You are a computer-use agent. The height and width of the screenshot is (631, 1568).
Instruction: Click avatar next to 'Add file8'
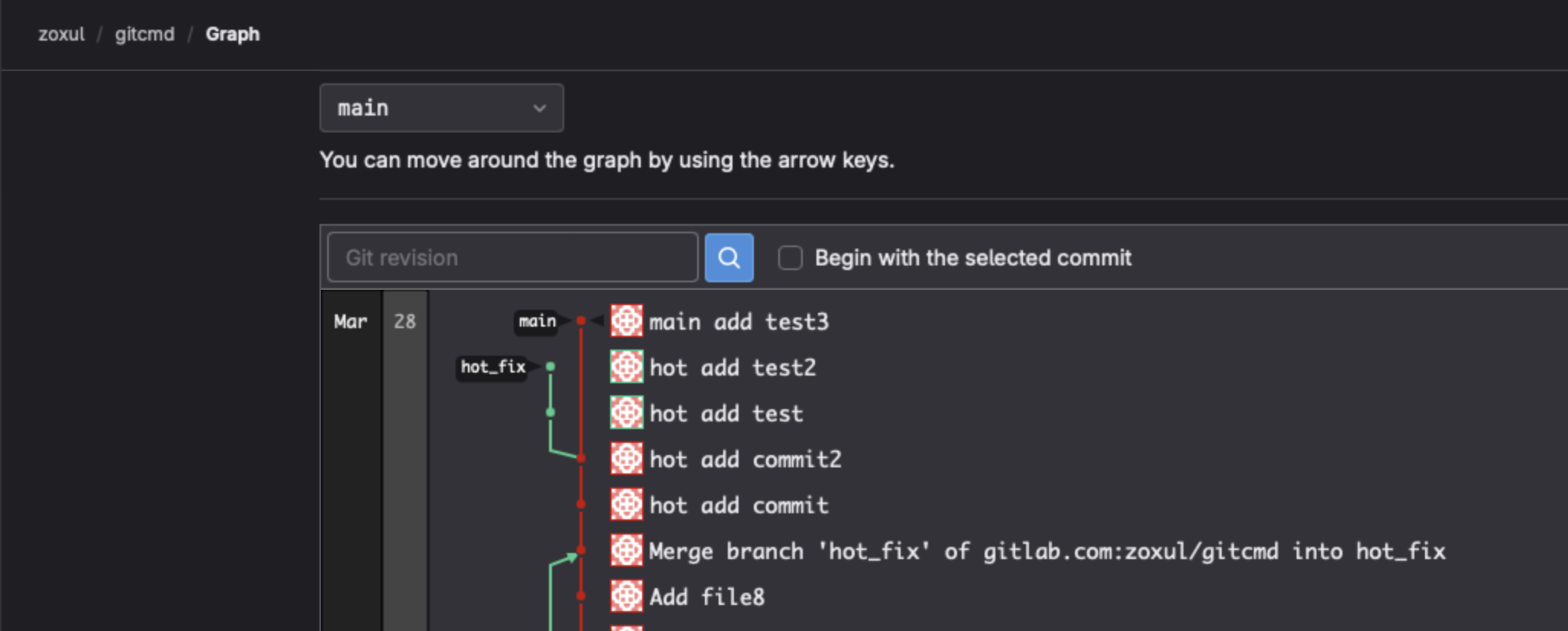[x=626, y=597]
